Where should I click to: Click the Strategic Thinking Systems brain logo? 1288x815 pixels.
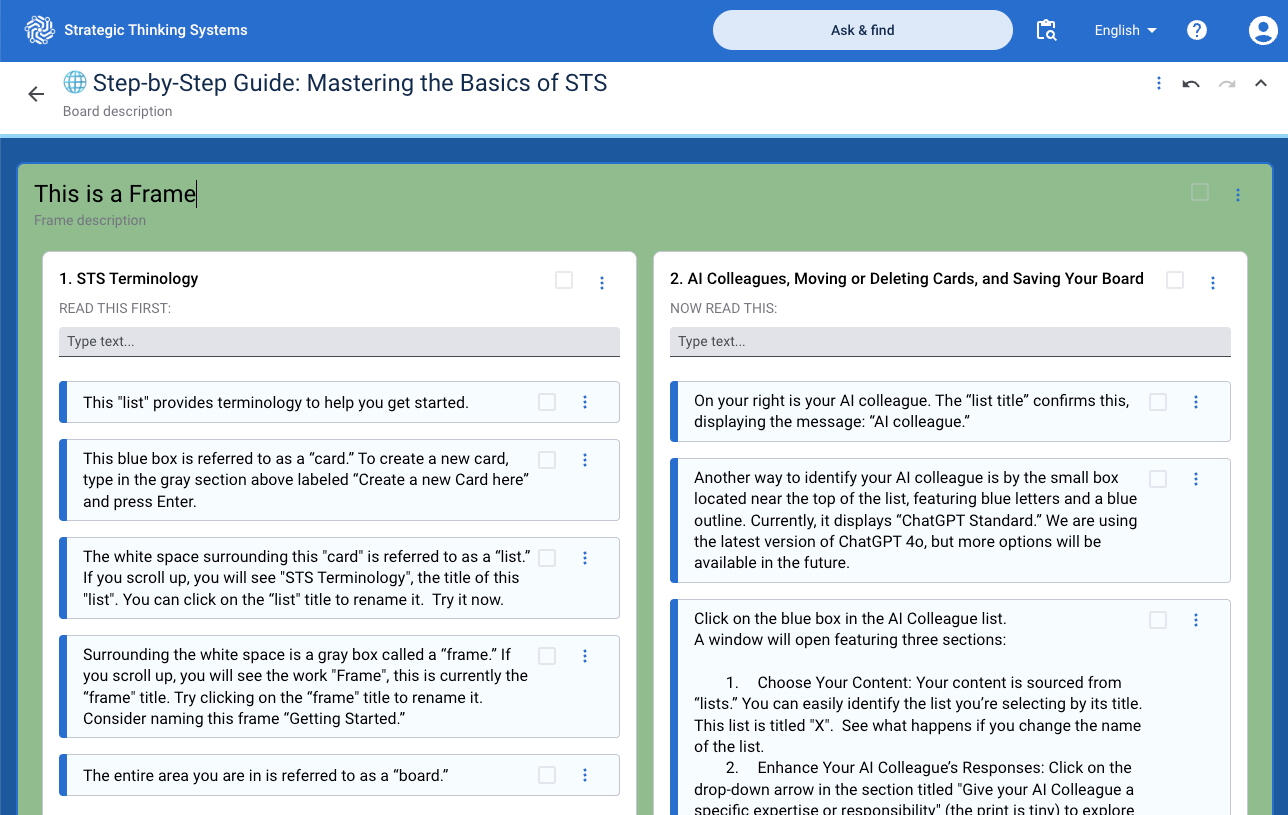tap(40, 30)
